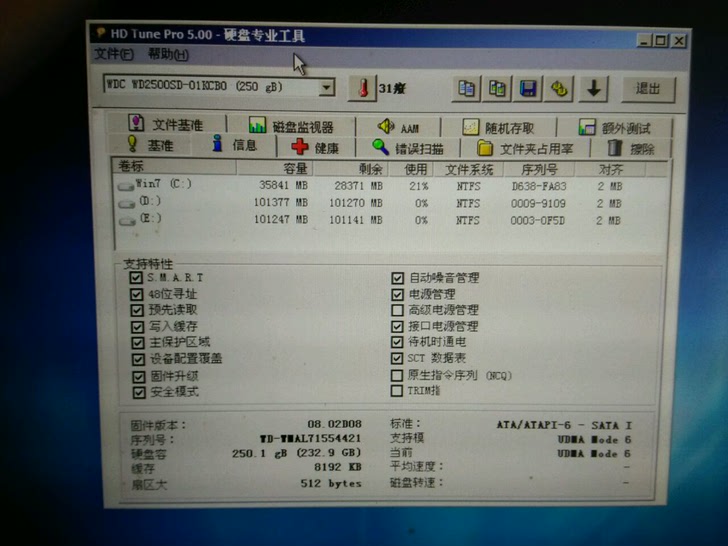The image size is (728, 546).
Task: Switch to the 磁盘监视器 tab
Action: point(291,125)
